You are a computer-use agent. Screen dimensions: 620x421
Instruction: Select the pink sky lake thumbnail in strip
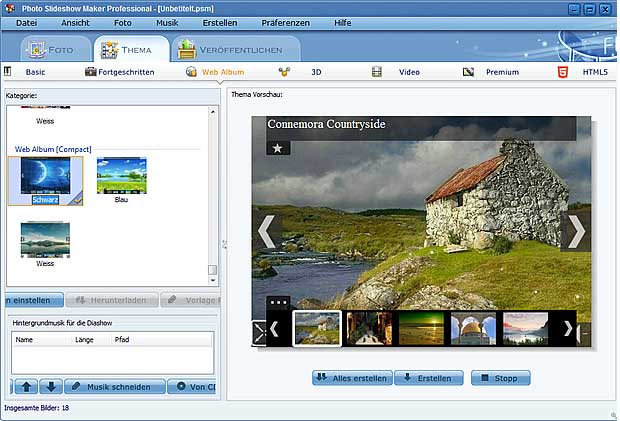click(x=525, y=328)
